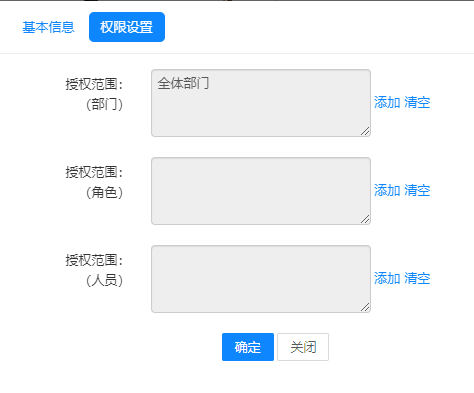This screenshot has width=474, height=393.
Task: Click 清空 for the 部门 scope
Action: (x=417, y=102)
